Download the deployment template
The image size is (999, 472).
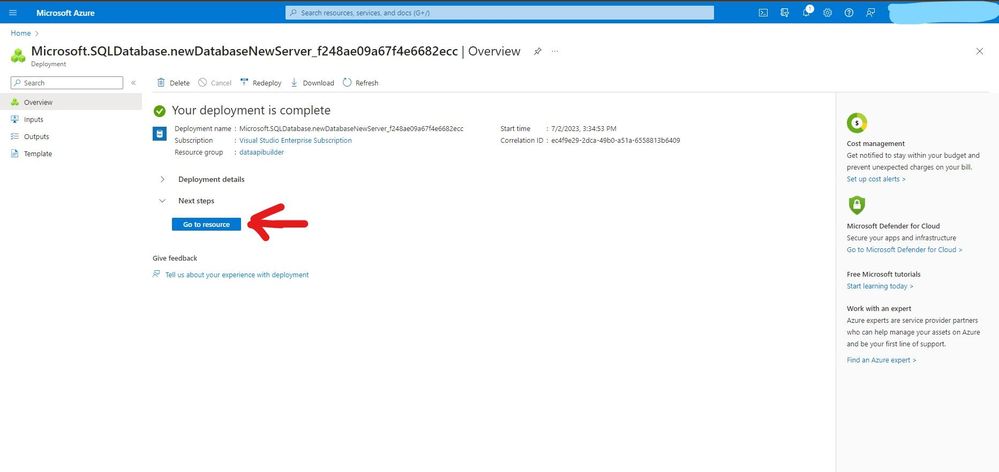pyautogui.click(x=312, y=83)
